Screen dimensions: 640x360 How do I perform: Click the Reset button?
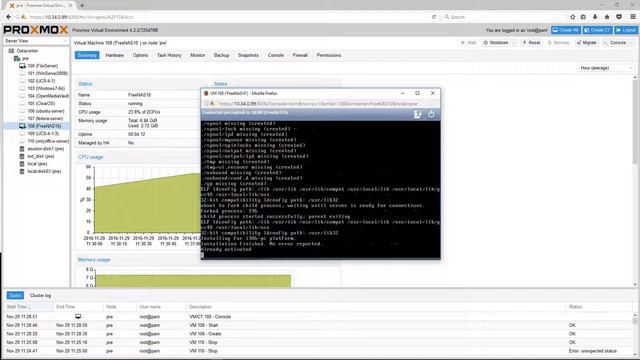531,42
